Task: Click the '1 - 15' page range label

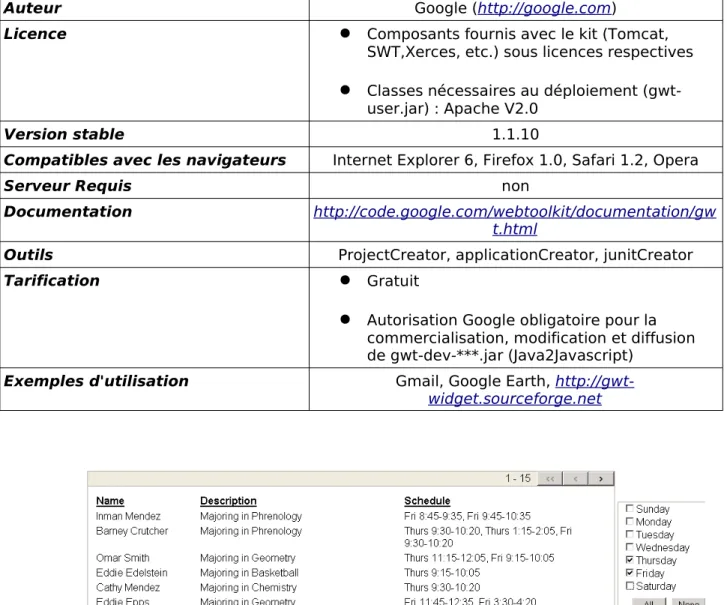Action: point(518,478)
